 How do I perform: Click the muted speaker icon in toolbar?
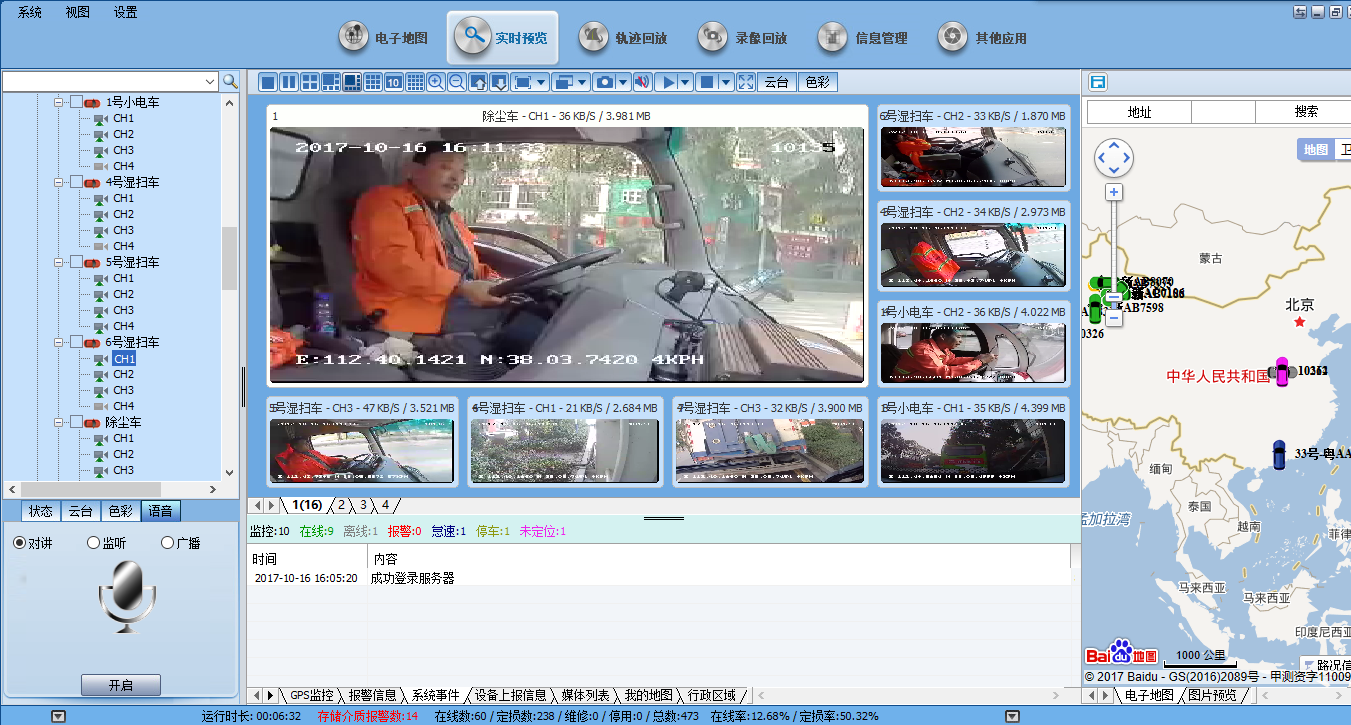click(641, 82)
